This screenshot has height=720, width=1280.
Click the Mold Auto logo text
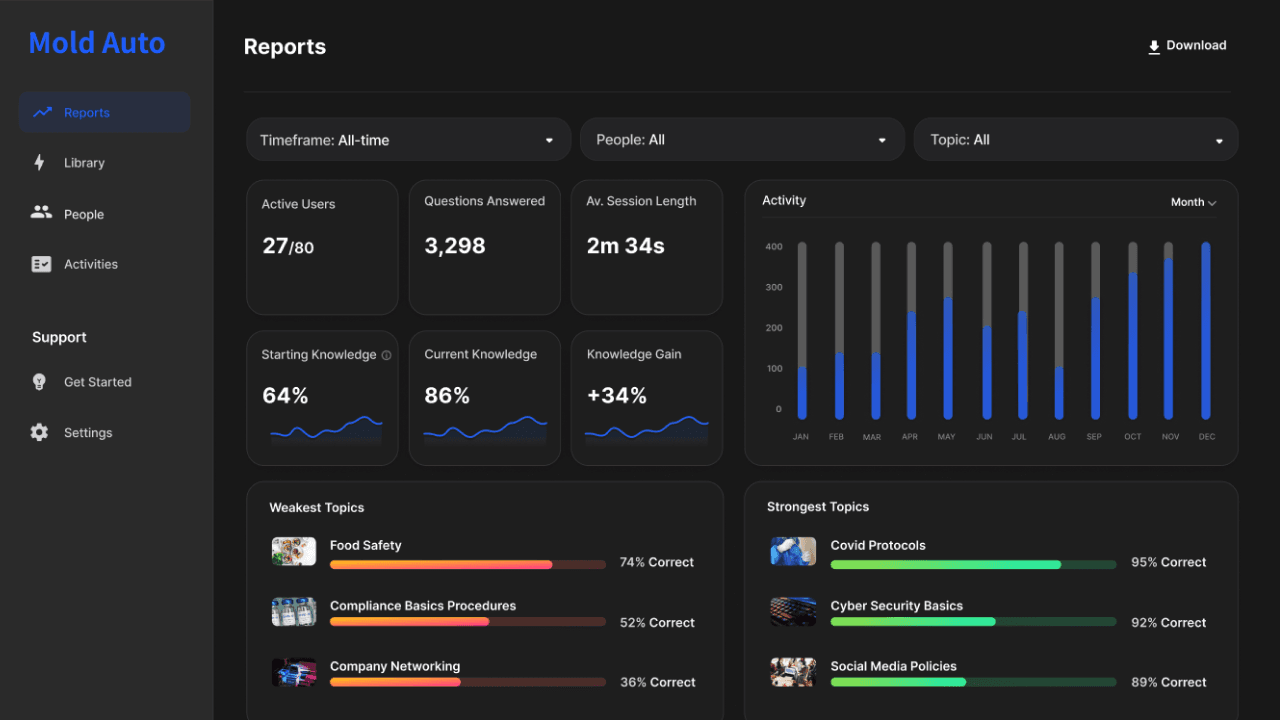point(97,43)
